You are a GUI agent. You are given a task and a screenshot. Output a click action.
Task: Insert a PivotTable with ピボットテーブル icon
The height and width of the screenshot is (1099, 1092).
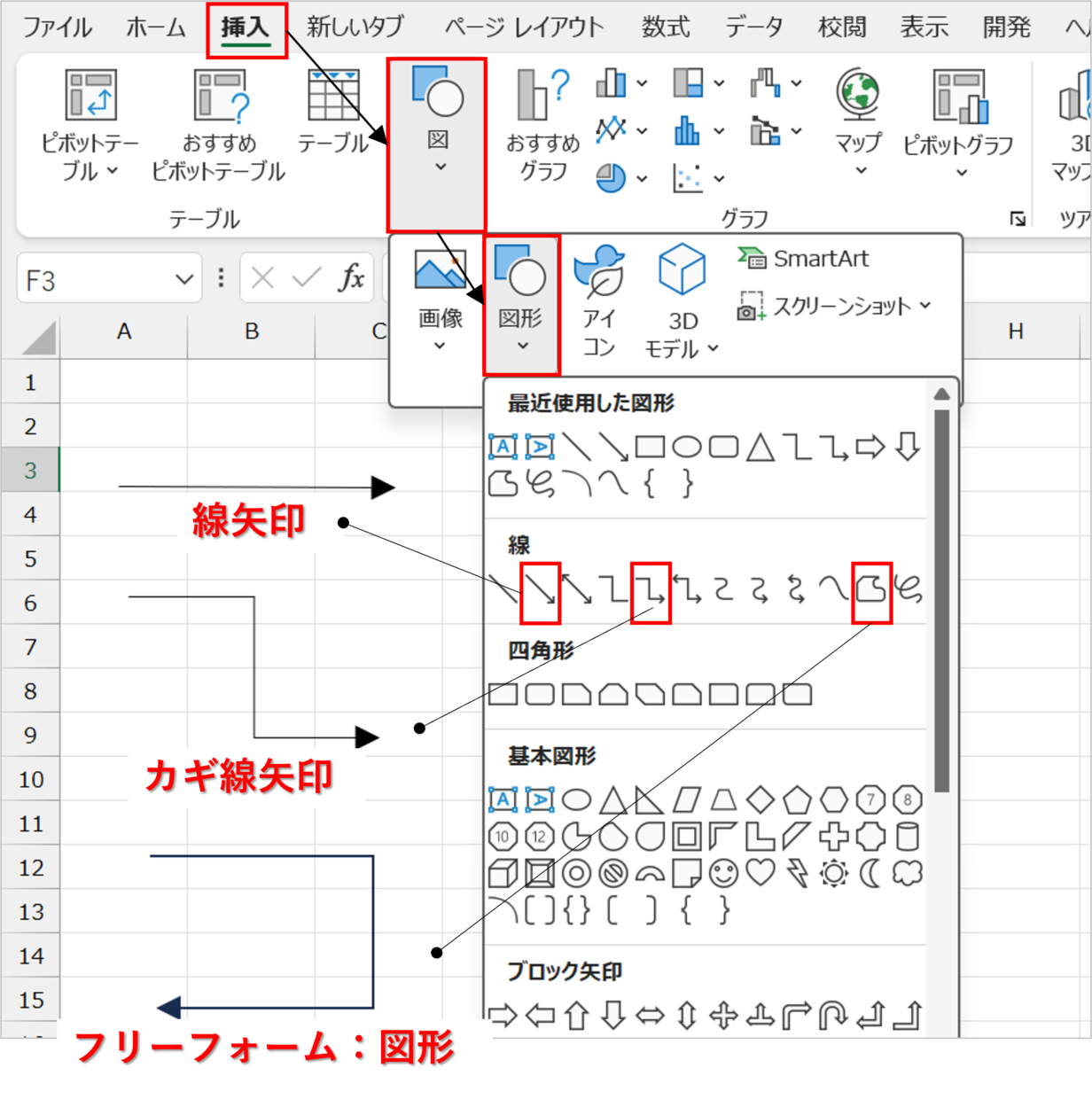tap(90, 124)
